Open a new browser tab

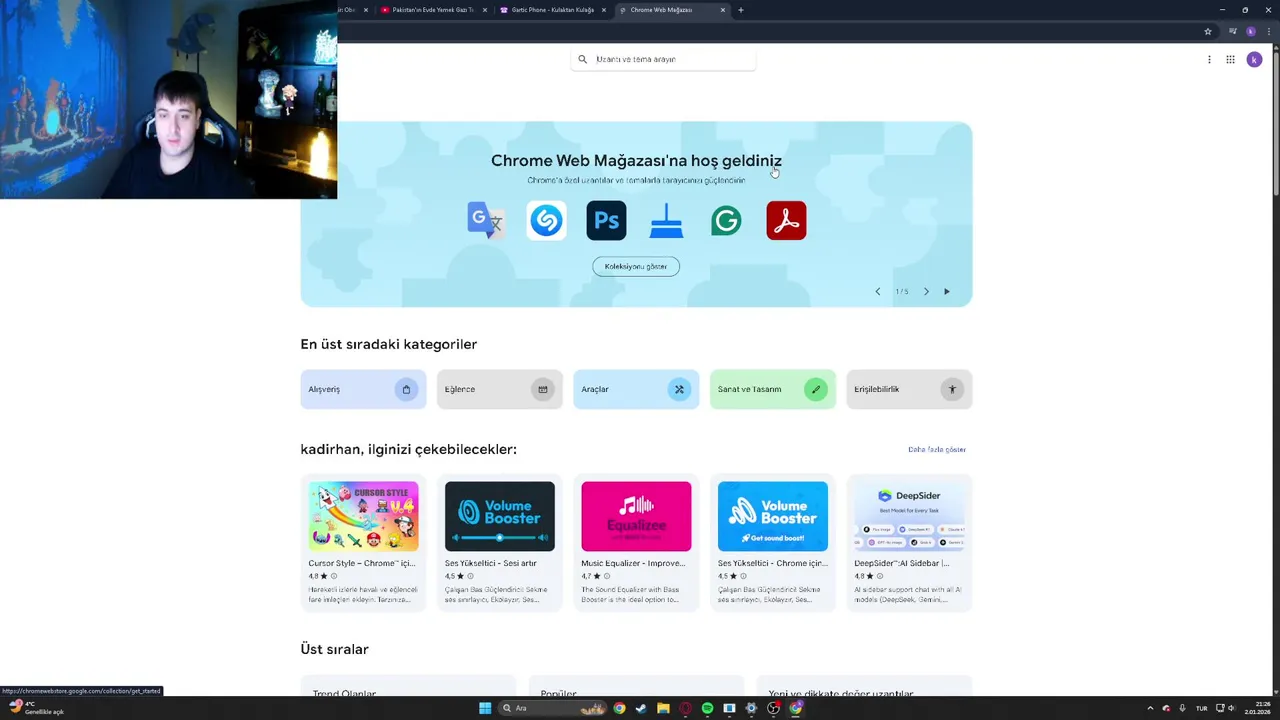pos(740,10)
